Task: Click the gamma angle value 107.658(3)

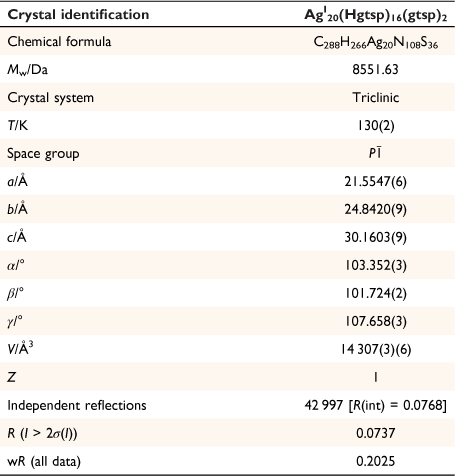Action: 375,321
